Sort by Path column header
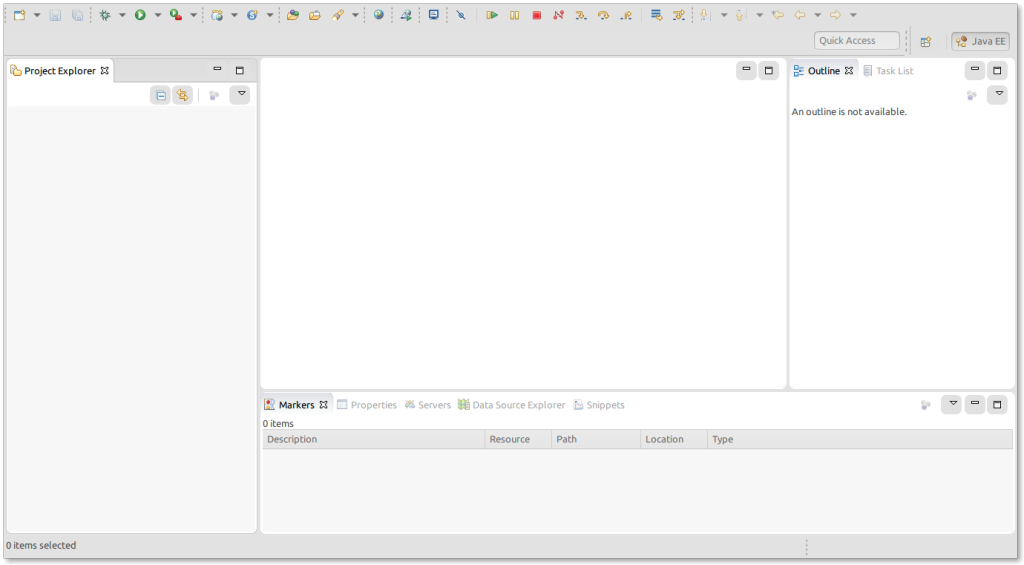Image resolution: width=1024 pixels, height=565 pixels. (x=596, y=439)
